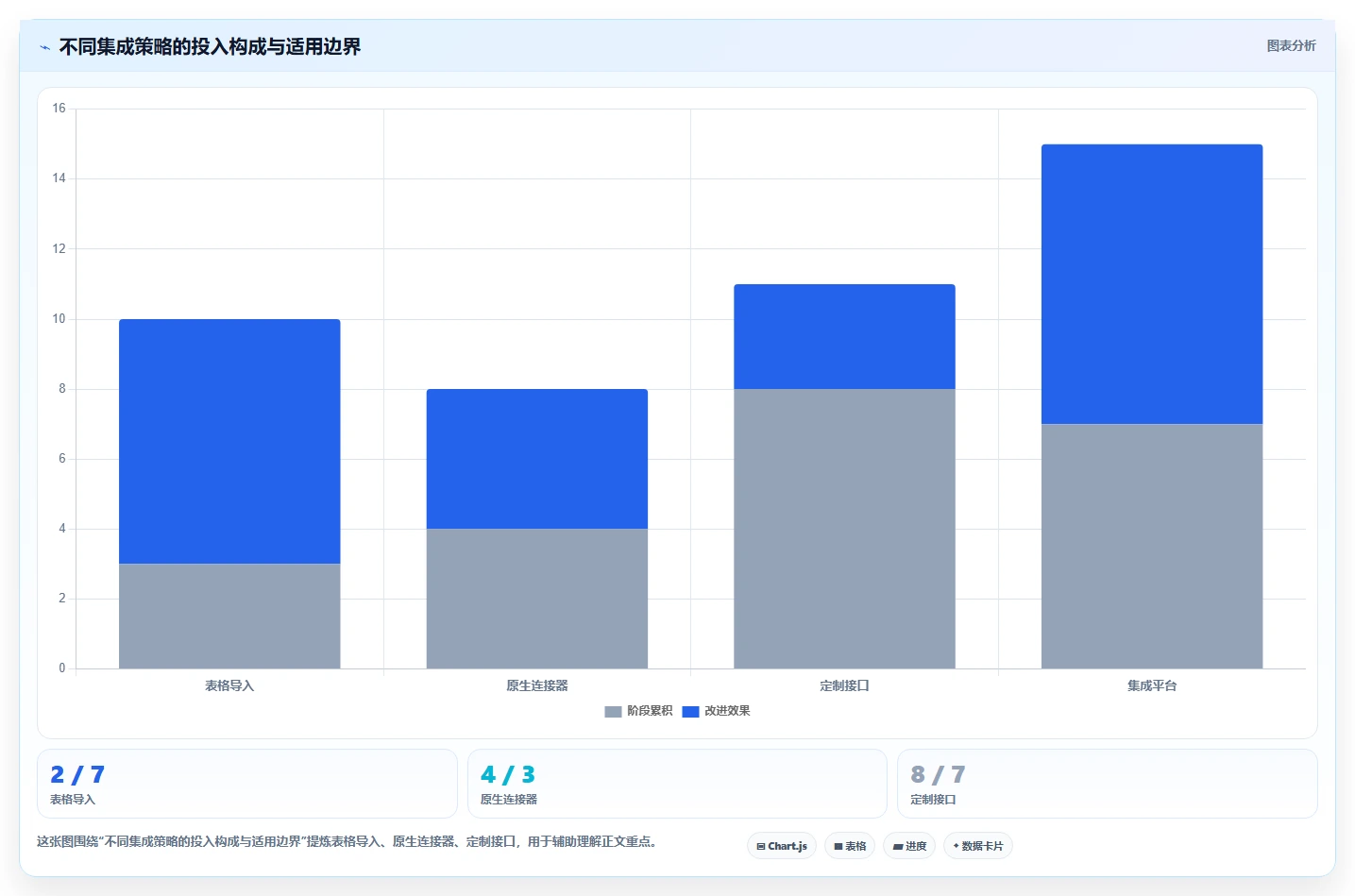Image resolution: width=1355 pixels, height=896 pixels.
Task: Click the gray 阶段累积 legend swatch
Action: pos(613,711)
